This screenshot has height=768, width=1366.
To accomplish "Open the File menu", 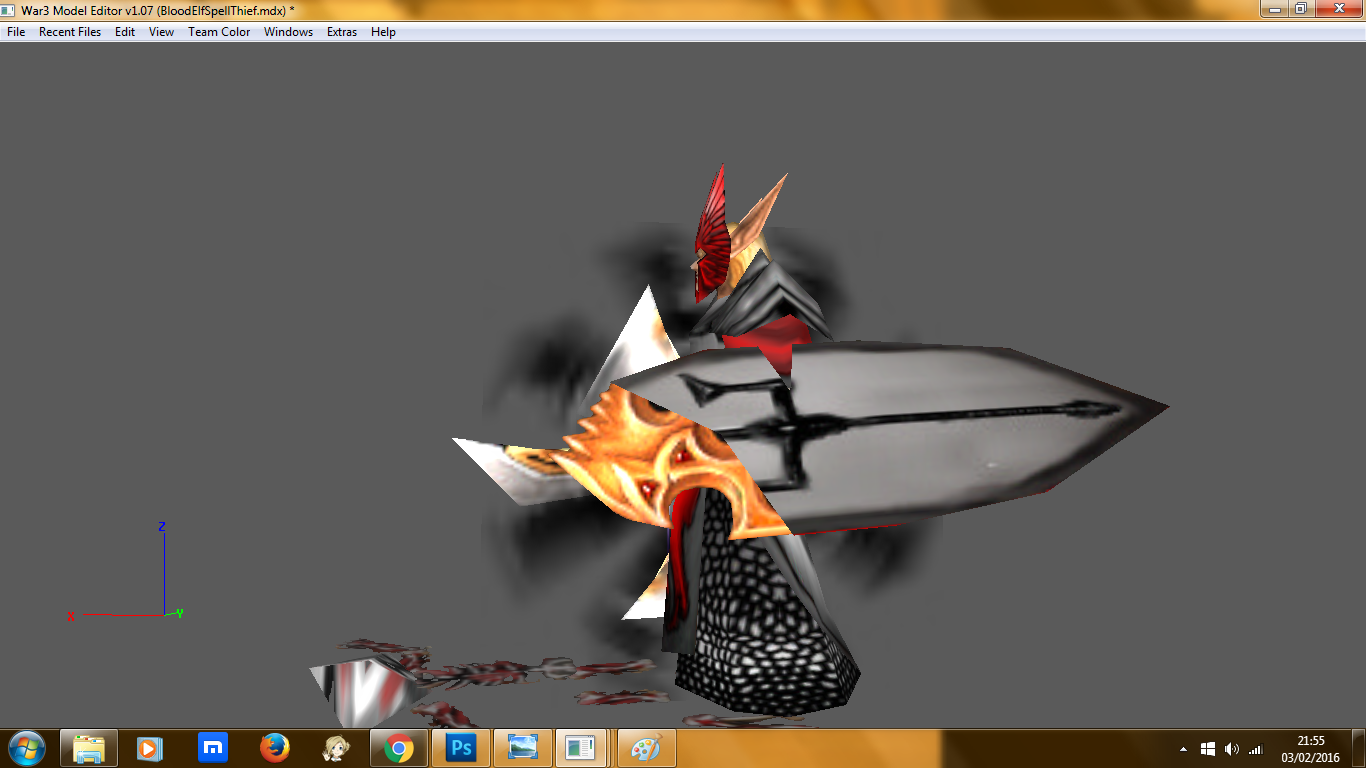I will [16, 32].
